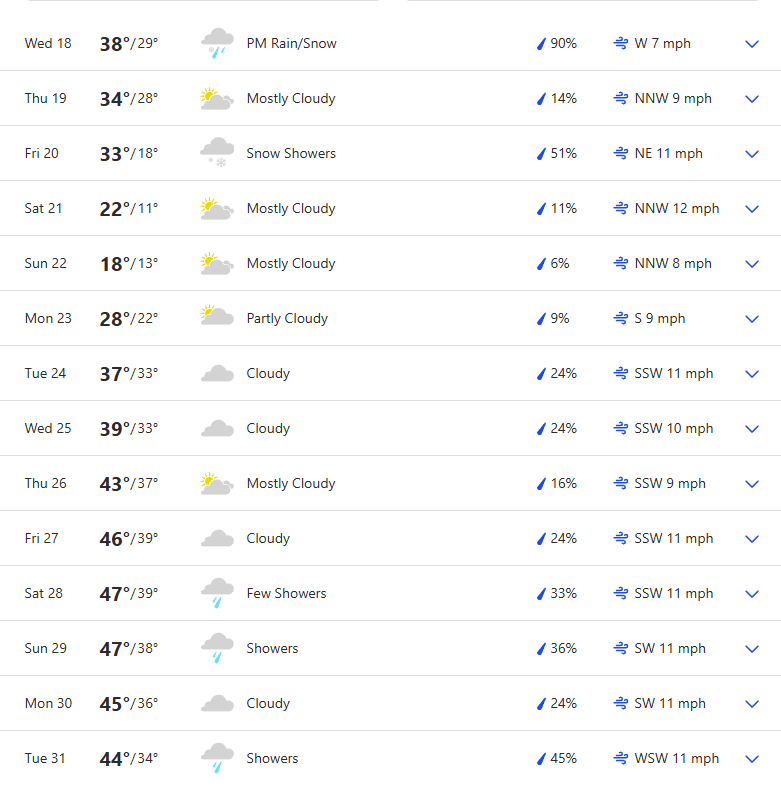Click the NNW 12 mph wind text
Viewport: 781px width, 792px height.
pyautogui.click(x=676, y=209)
